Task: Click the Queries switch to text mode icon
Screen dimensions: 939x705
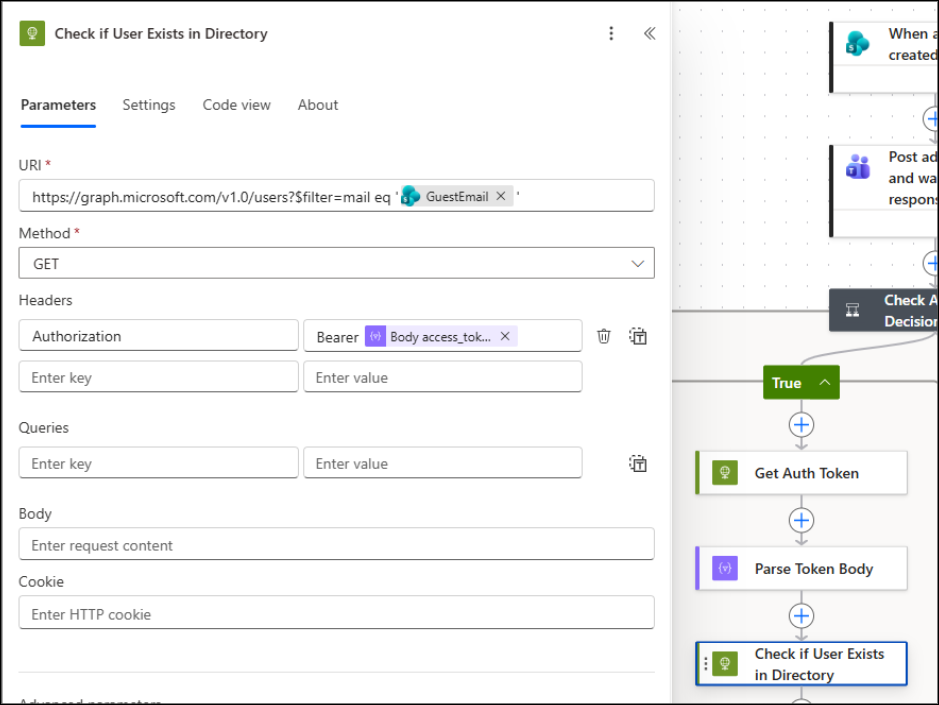Action: point(638,463)
